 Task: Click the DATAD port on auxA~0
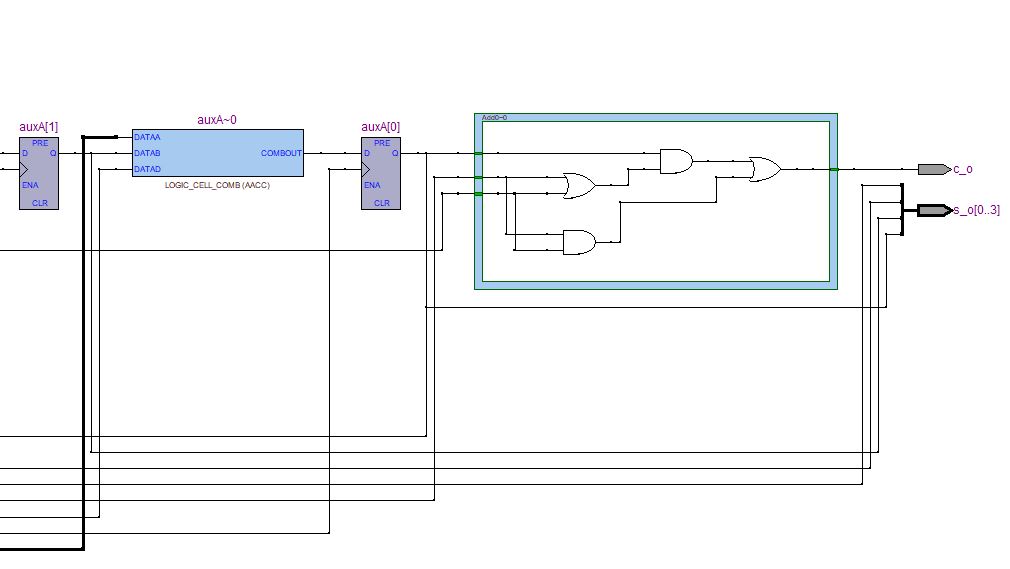[x=147, y=169]
